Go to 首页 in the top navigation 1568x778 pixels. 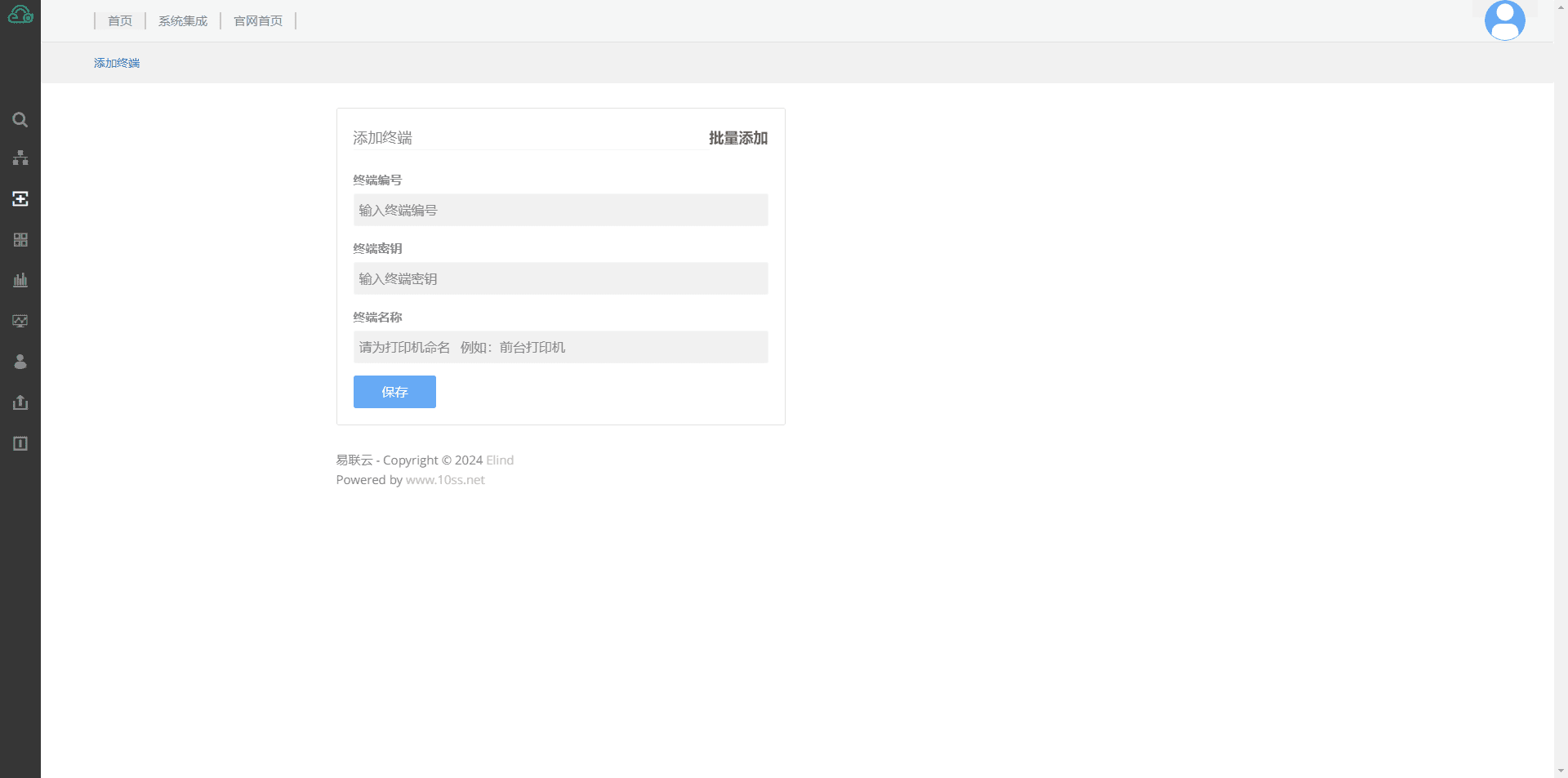pyautogui.click(x=120, y=20)
